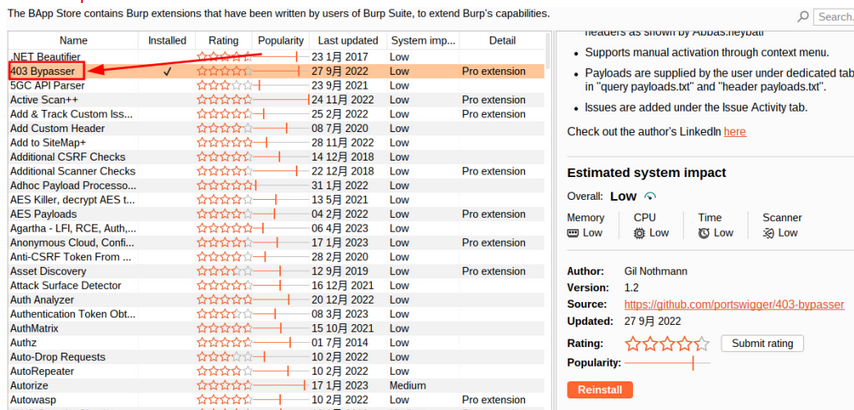The image size is (854, 410).
Task: Click the Time impact clock icon
Action: coord(704,233)
